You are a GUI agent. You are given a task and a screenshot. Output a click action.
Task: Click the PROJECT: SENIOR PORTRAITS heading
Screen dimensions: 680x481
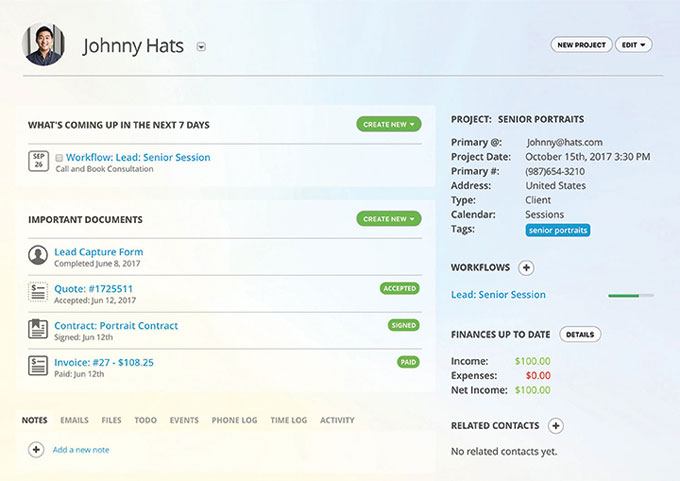[x=517, y=119]
